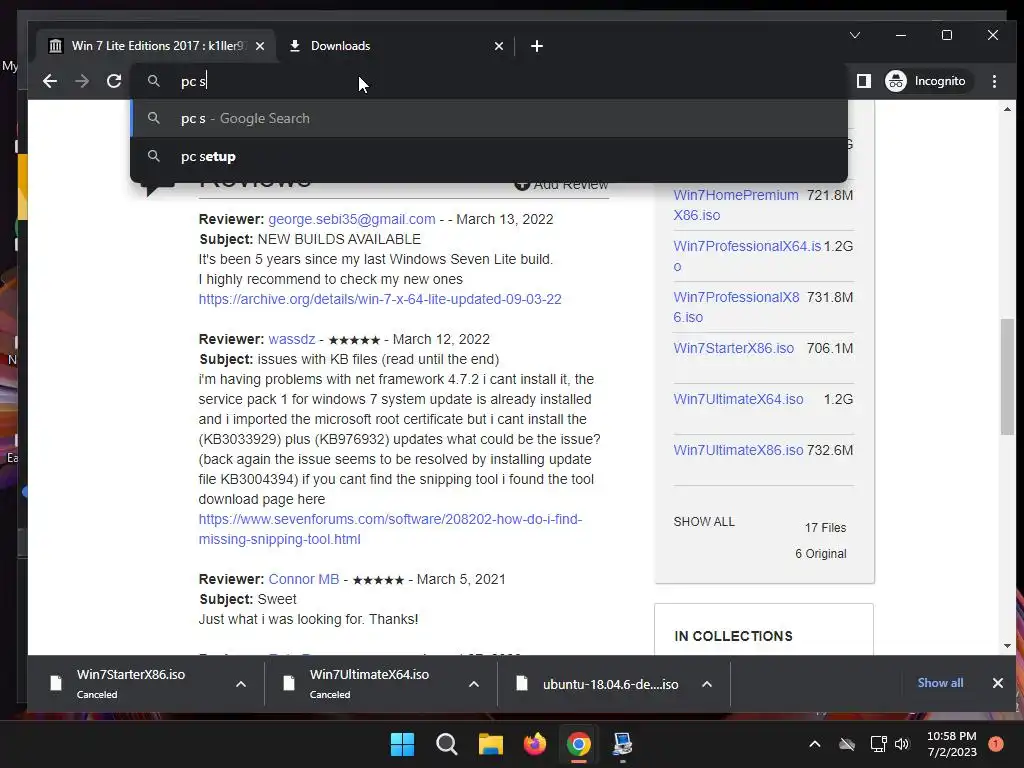Expand options for Win7UltimateX64.iso download
Screen dimensions: 1024x768
pyautogui.click(x=474, y=684)
